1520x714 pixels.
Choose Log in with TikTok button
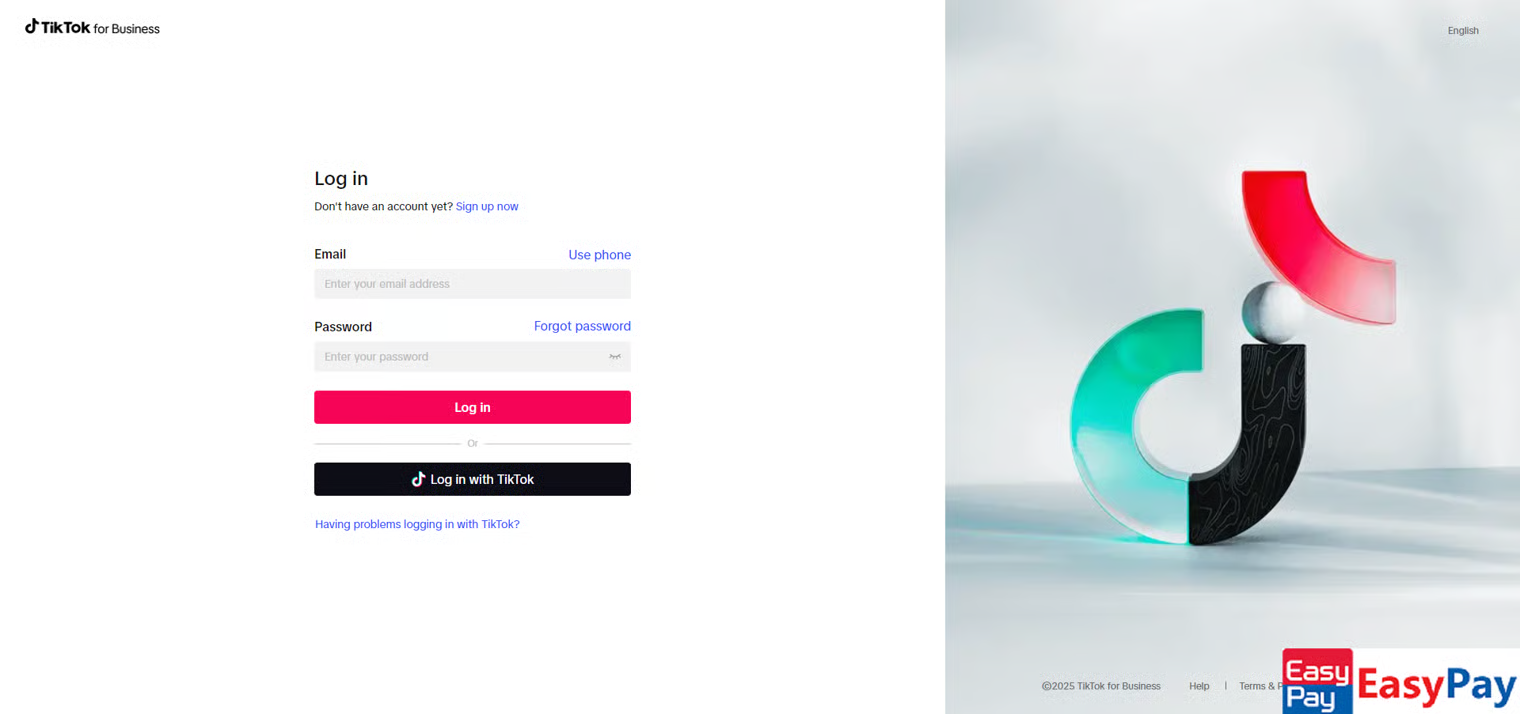pos(472,479)
